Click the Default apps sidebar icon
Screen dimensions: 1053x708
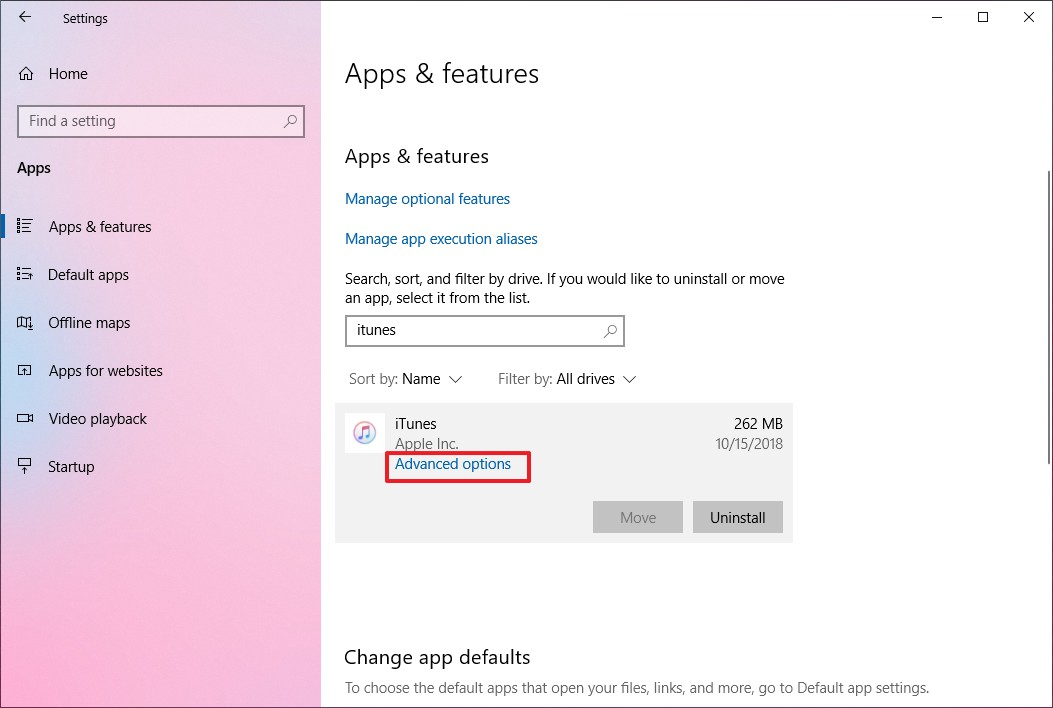(26, 275)
